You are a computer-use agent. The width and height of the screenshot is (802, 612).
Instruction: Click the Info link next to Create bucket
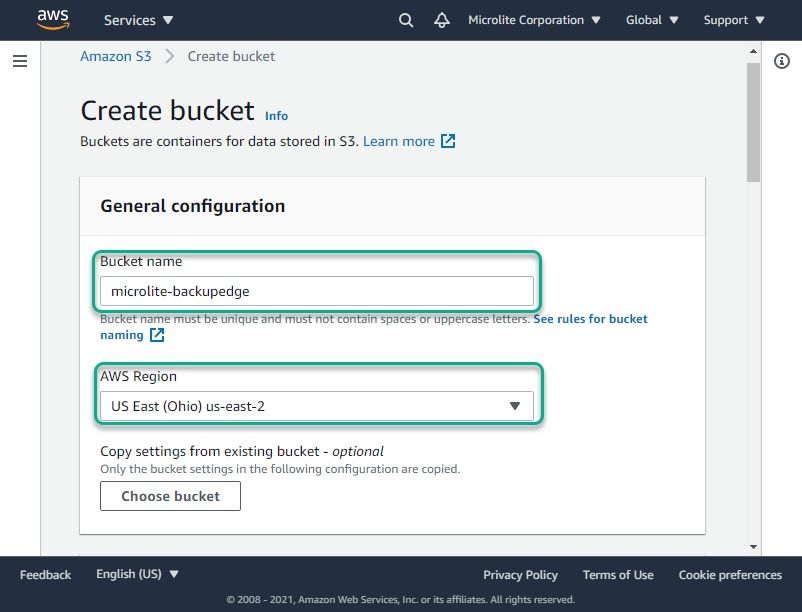276,116
